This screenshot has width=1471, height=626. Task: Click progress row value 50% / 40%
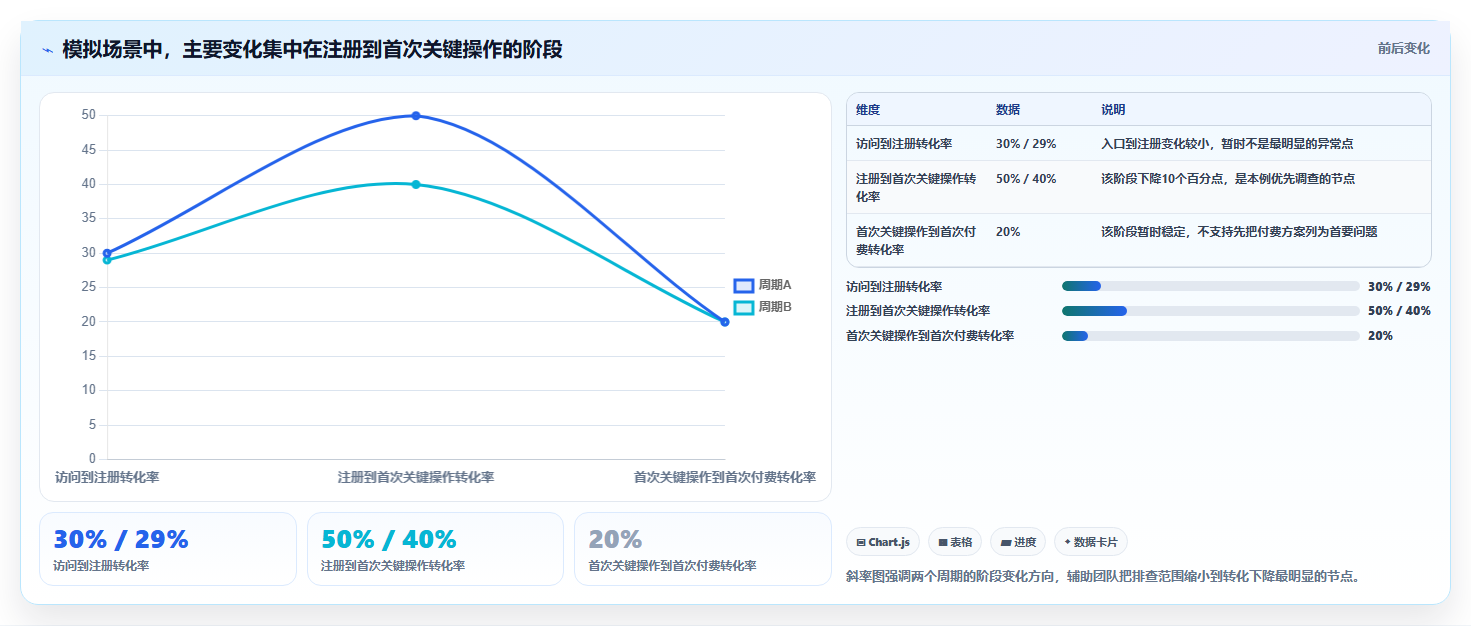click(1399, 311)
